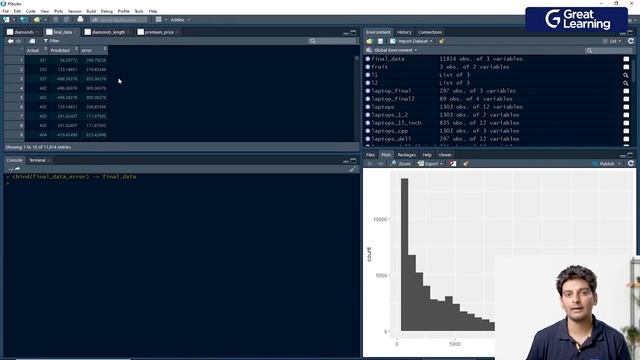
Task: Open the recent files dropdown arrow
Action: click(x=45, y=20)
